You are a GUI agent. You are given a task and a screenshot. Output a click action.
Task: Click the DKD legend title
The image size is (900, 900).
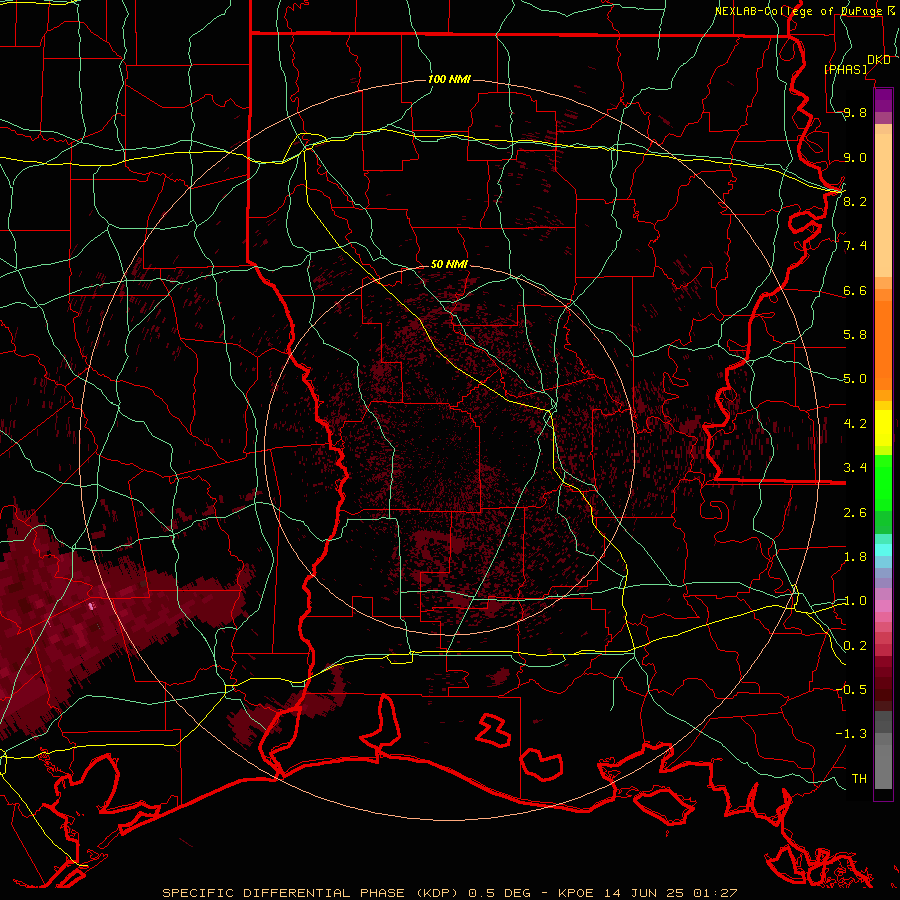pos(879,60)
